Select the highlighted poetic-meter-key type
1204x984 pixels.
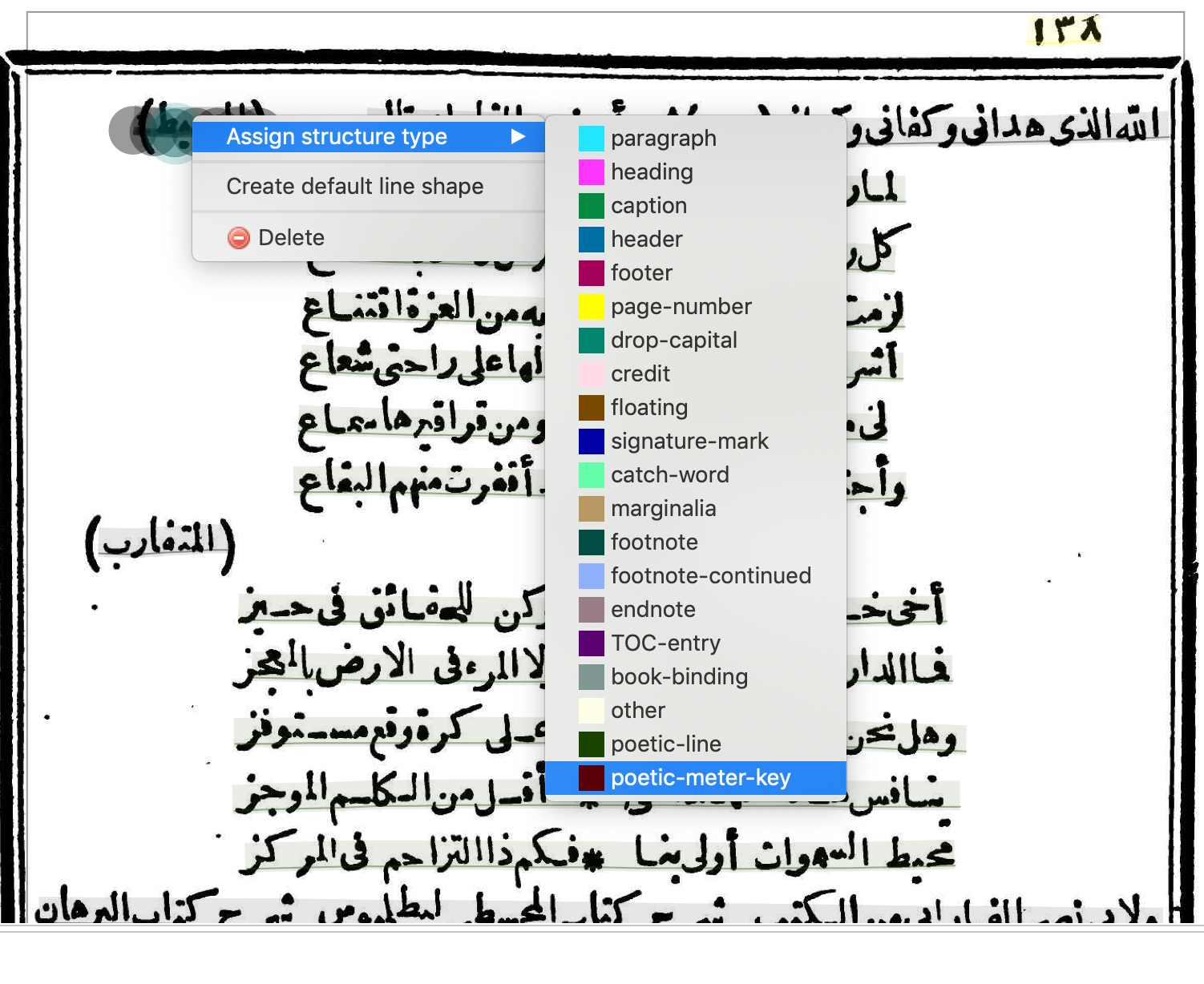pyautogui.click(x=696, y=778)
